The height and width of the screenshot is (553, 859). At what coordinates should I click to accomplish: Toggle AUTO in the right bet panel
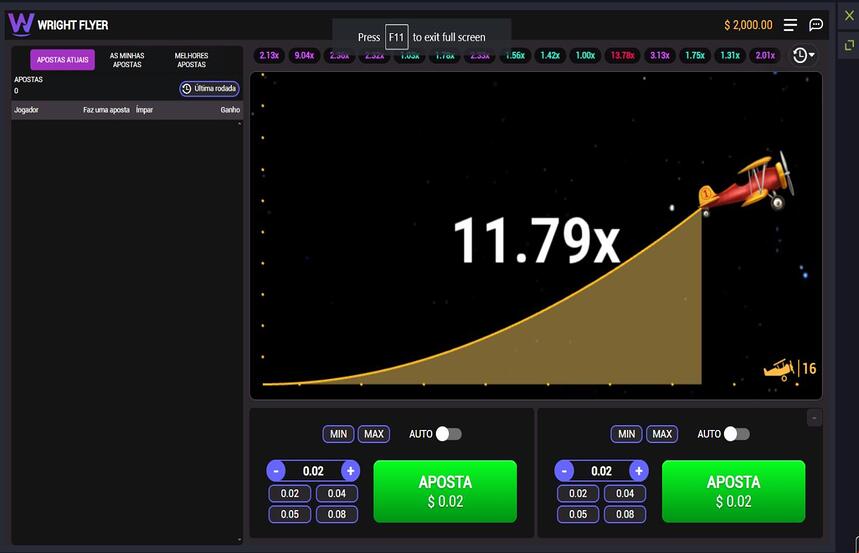coord(737,434)
